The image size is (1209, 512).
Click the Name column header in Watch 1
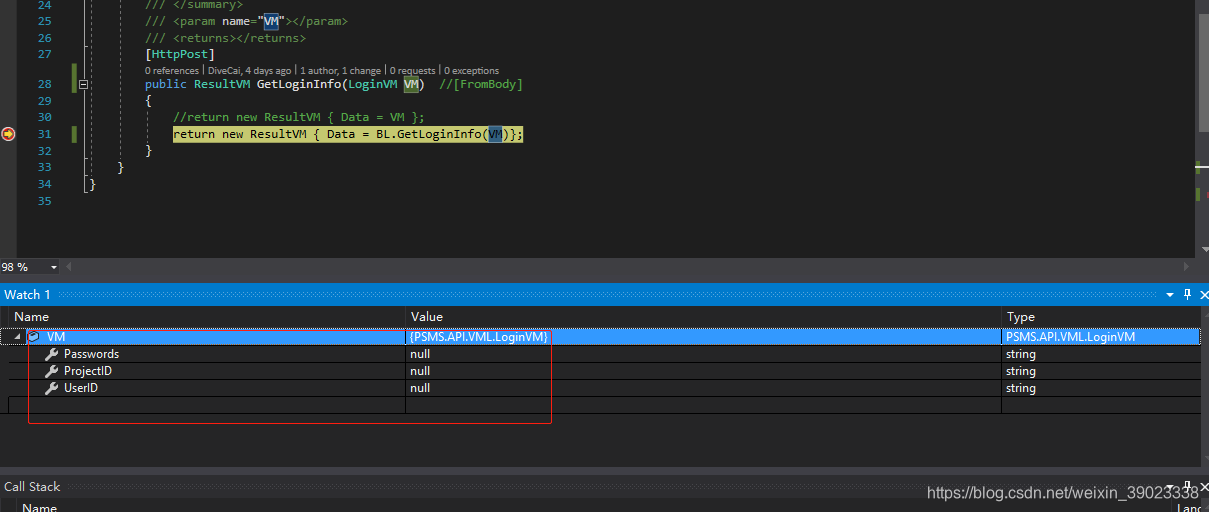click(x=207, y=317)
